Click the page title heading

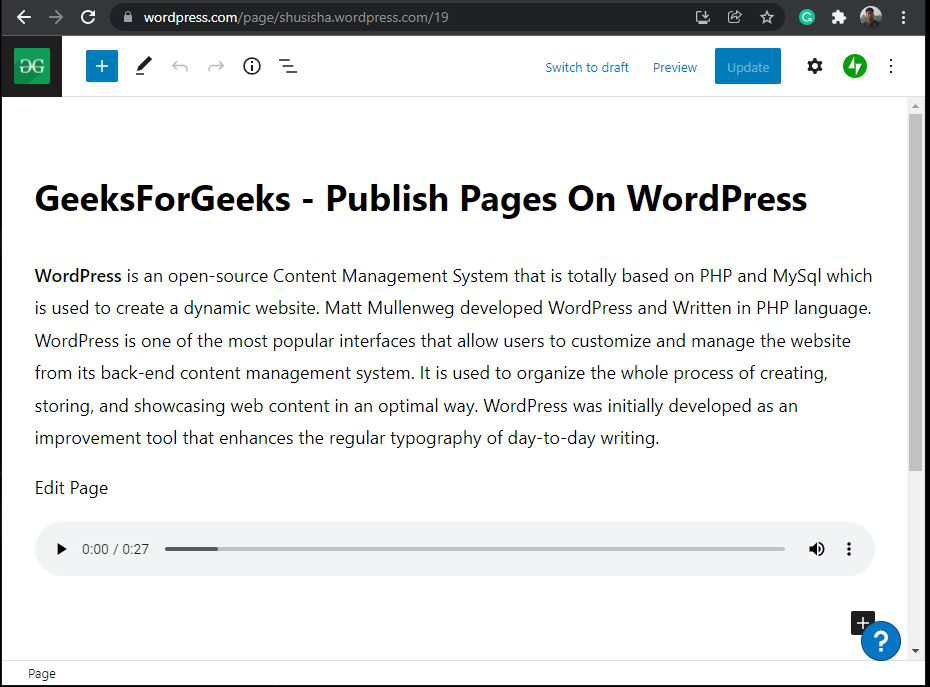click(421, 198)
